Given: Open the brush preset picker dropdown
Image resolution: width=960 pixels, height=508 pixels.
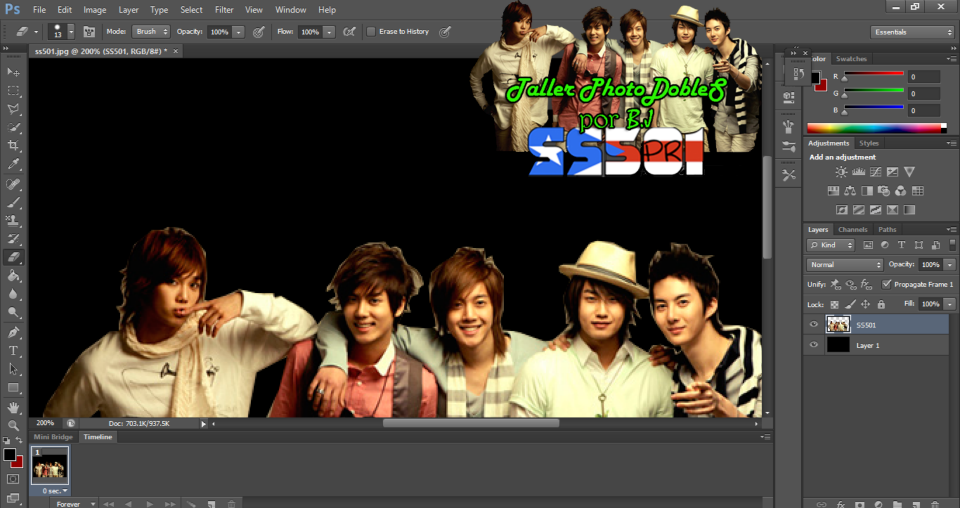Looking at the screenshot, I should (71, 32).
